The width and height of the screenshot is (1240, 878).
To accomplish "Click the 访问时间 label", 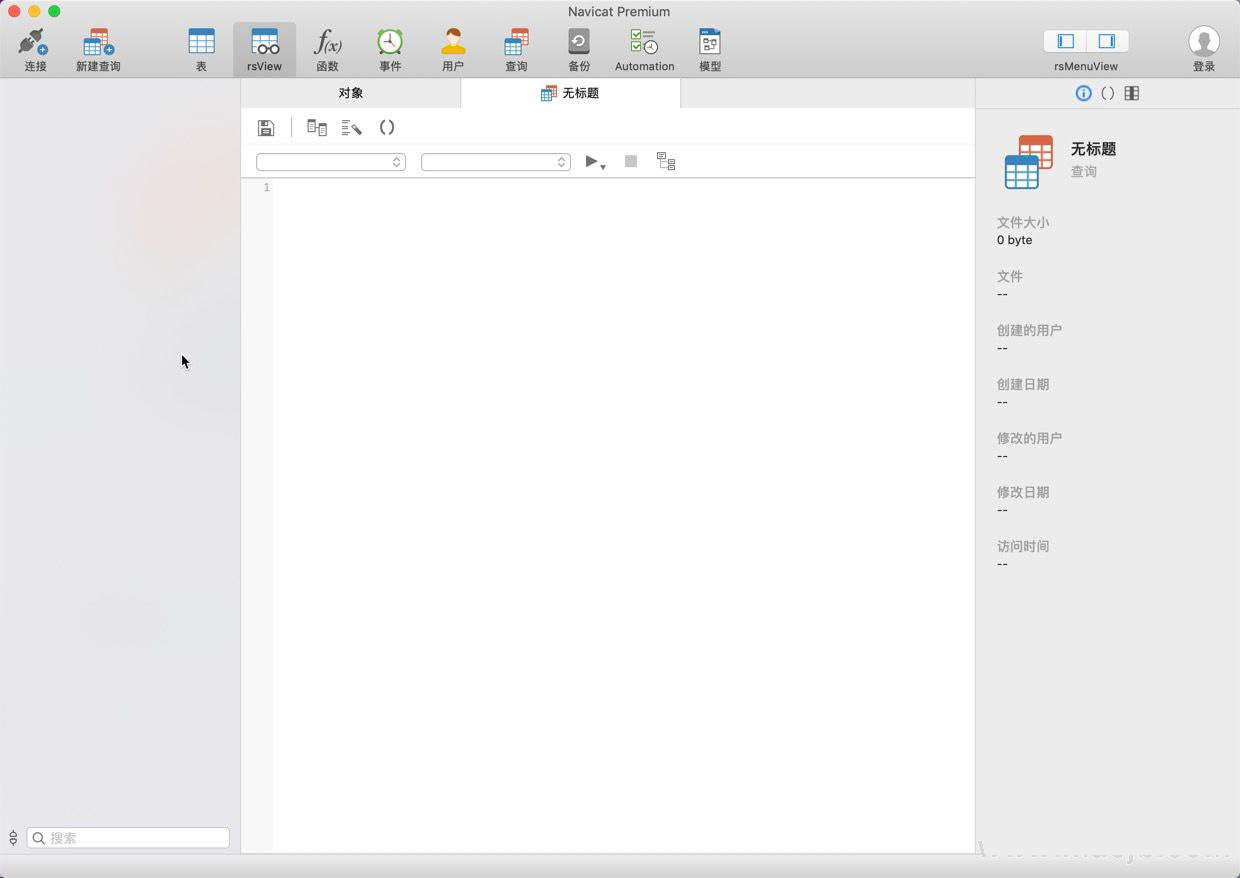I will [x=1022, y=546].
